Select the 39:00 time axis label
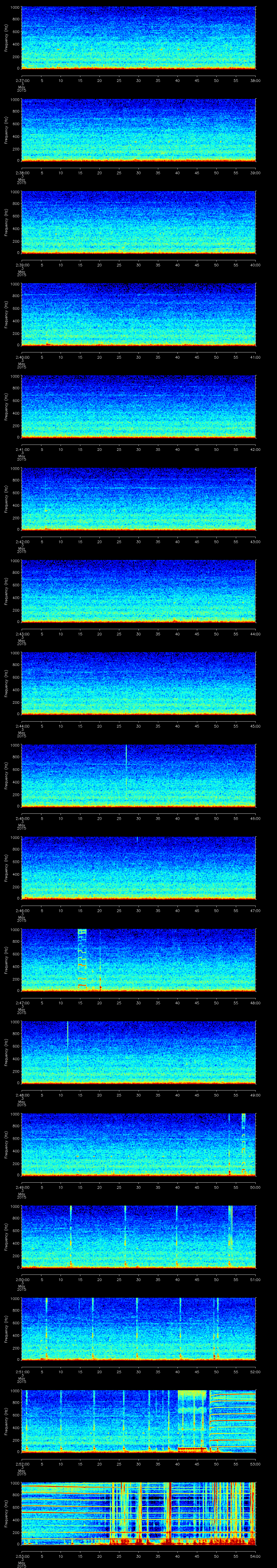The width and height of the screenshot is (277, 1568). (255, 173)
